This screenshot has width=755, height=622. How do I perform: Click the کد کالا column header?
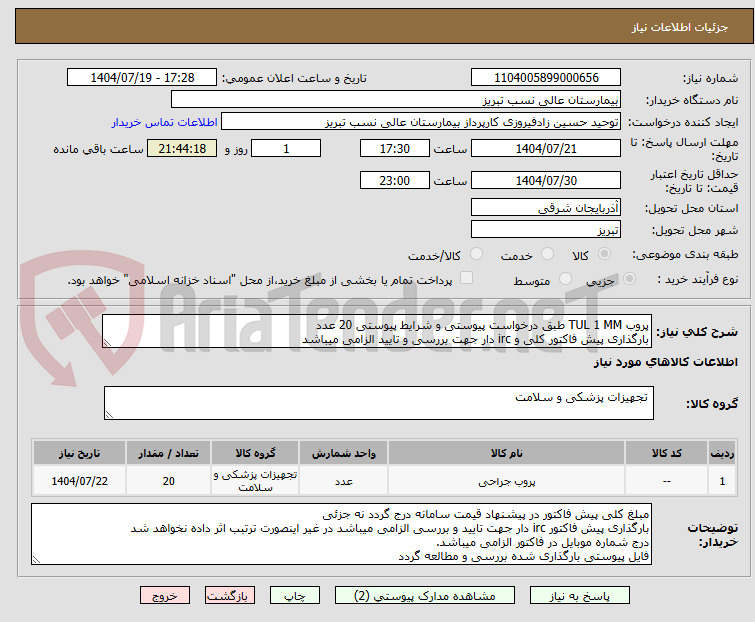coord(666,453)
